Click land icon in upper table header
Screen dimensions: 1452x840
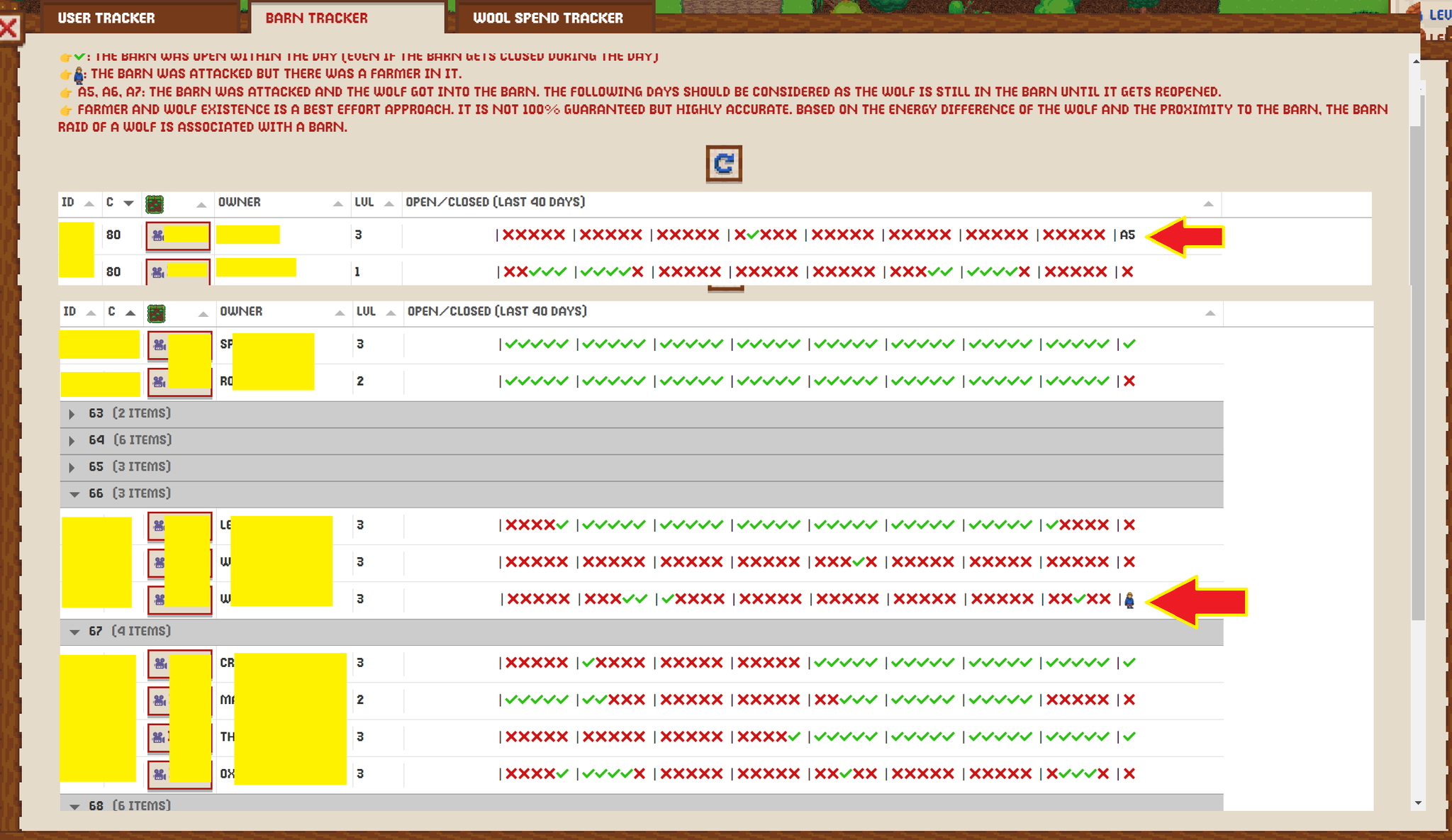click(x=155, y=204)
